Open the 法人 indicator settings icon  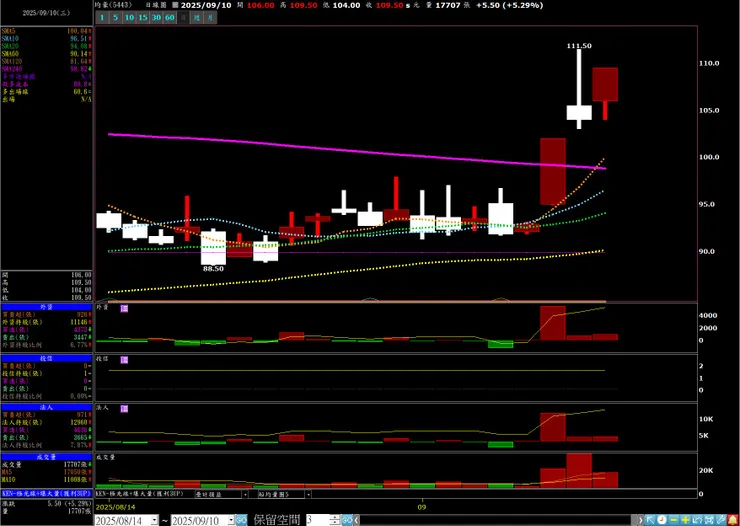(124, 409)
